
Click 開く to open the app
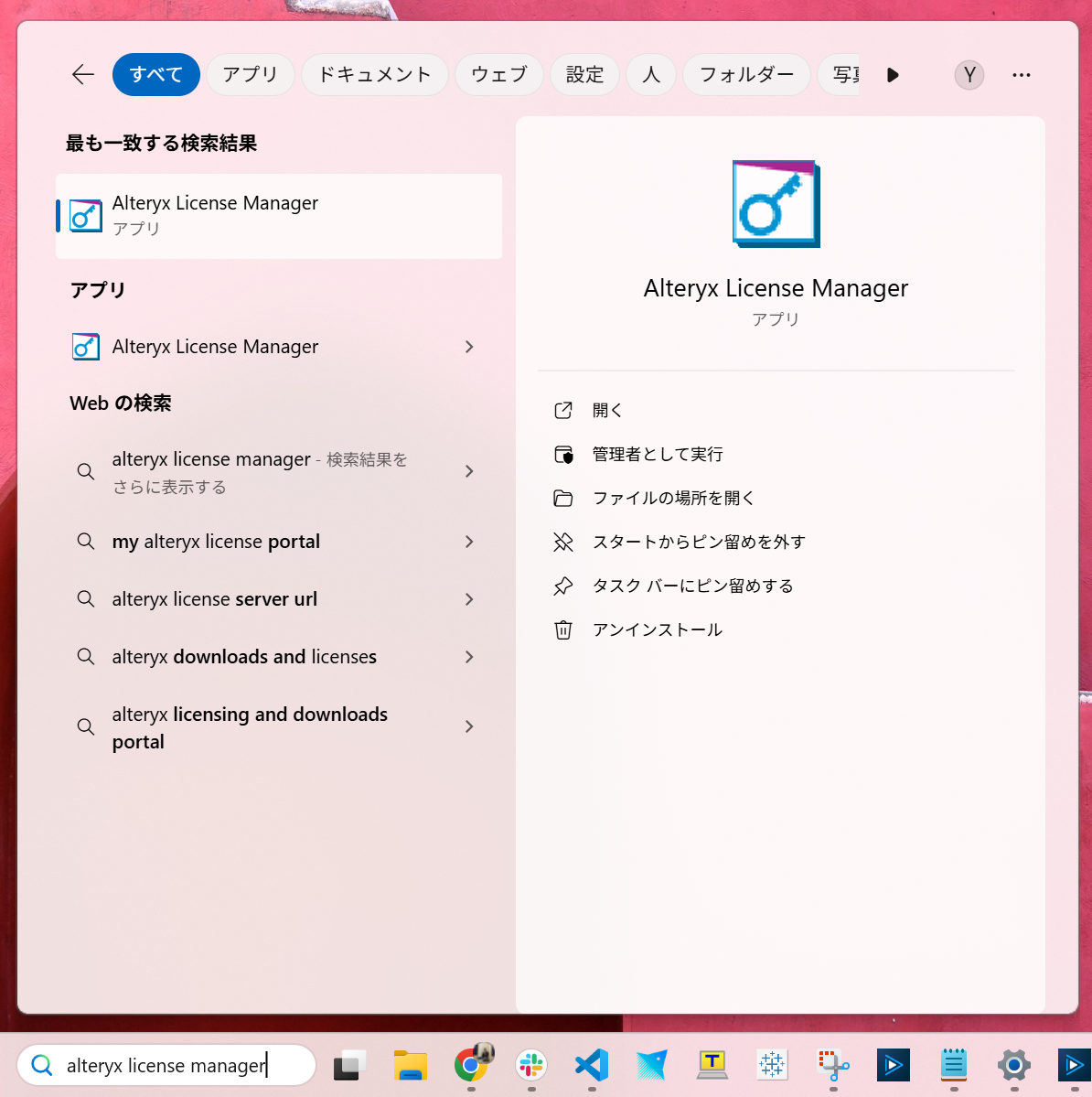[607, 411]
